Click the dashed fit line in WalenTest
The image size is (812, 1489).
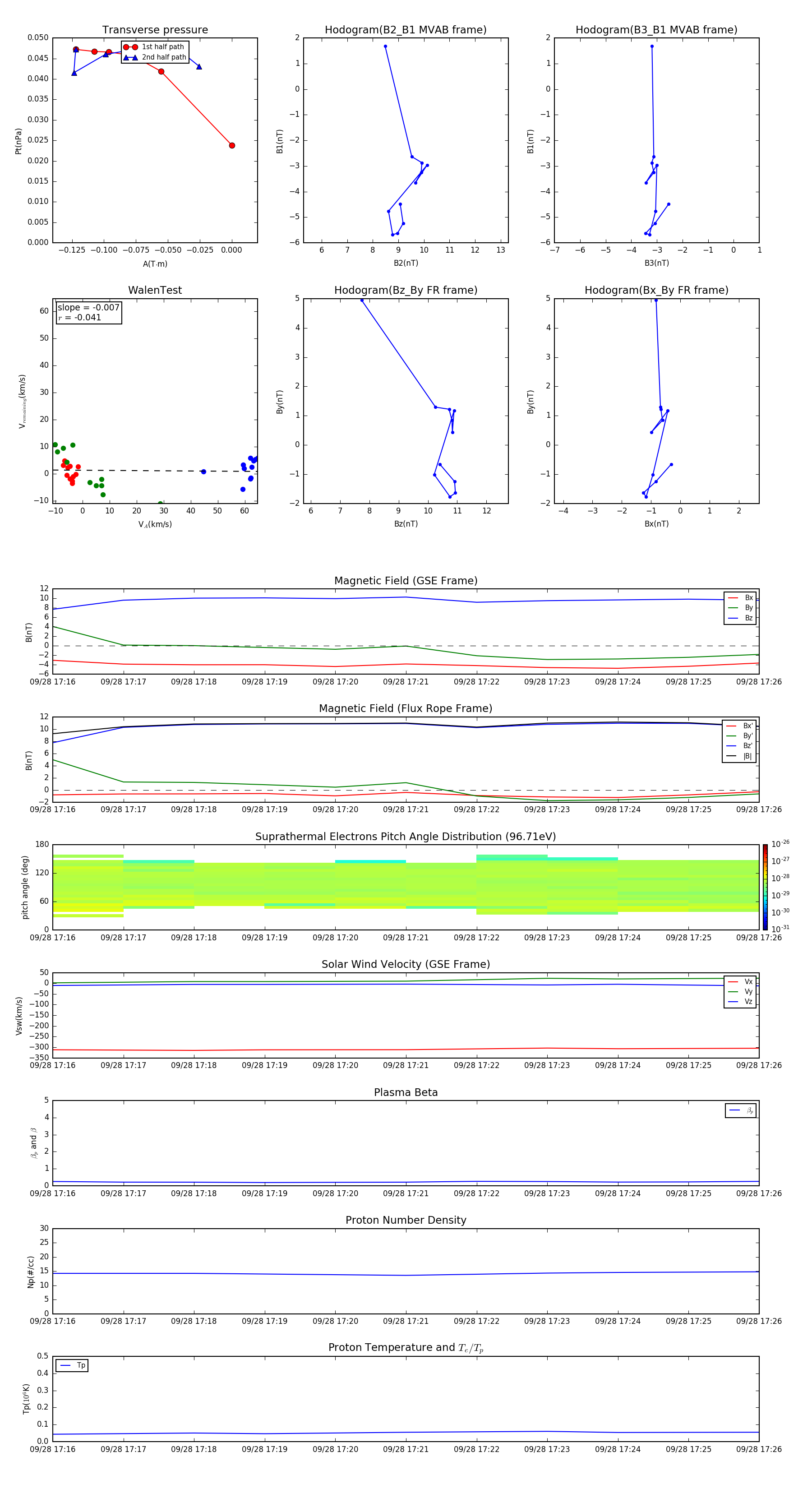tap(155, 471)
